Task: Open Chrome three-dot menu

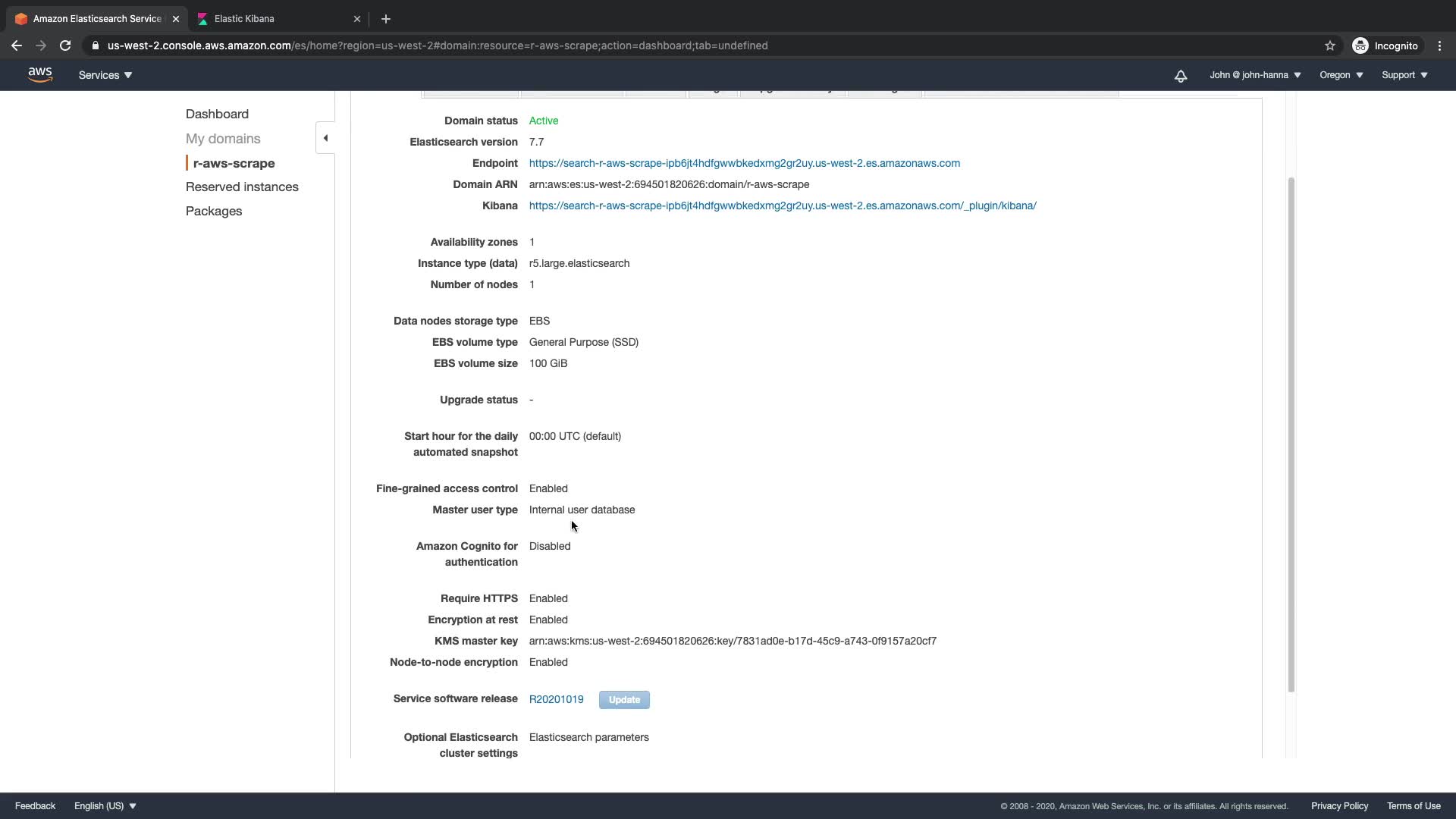Action: (x=1439, y=45)
